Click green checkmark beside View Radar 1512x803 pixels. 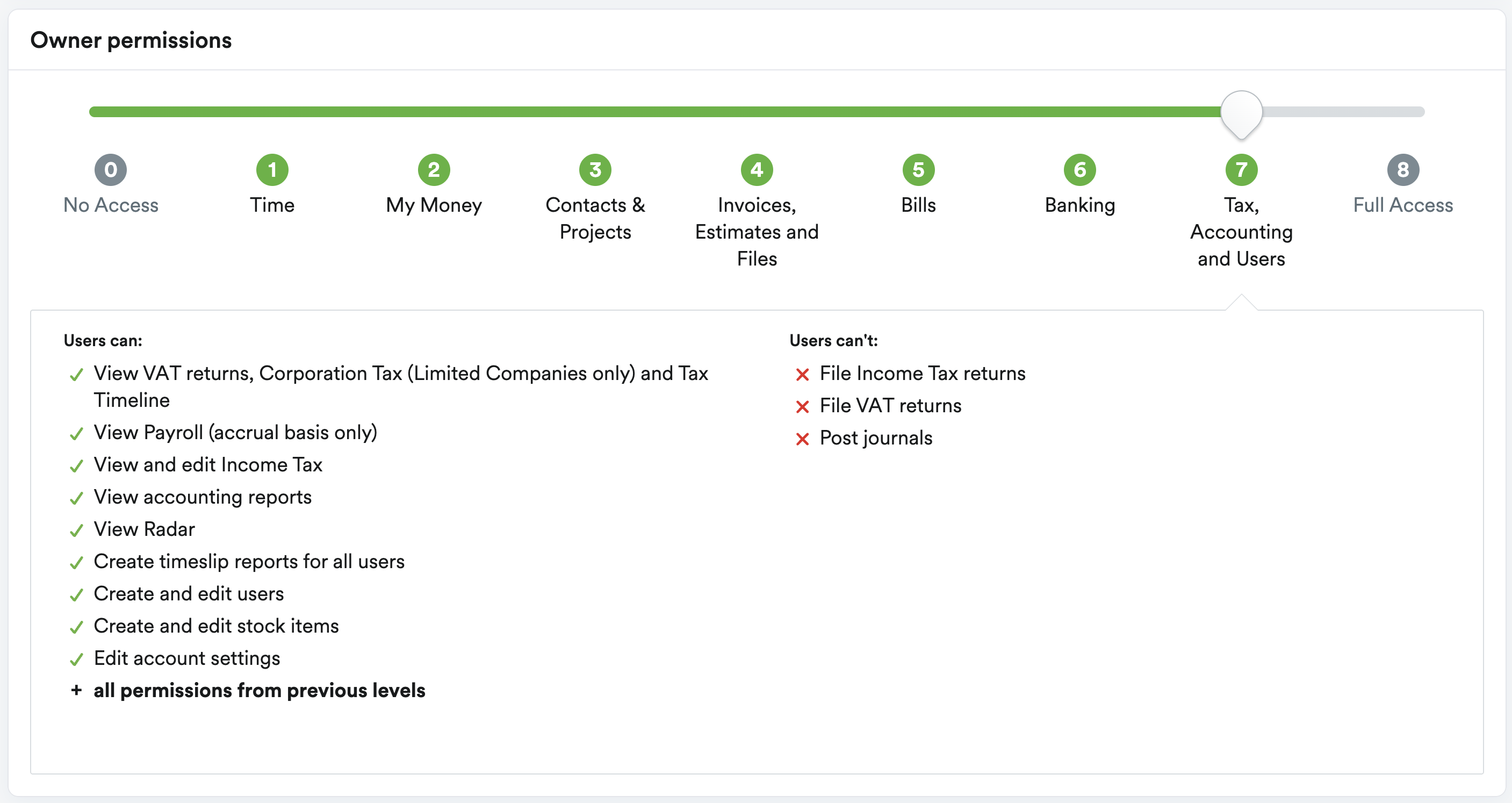(x=76, y=530)
